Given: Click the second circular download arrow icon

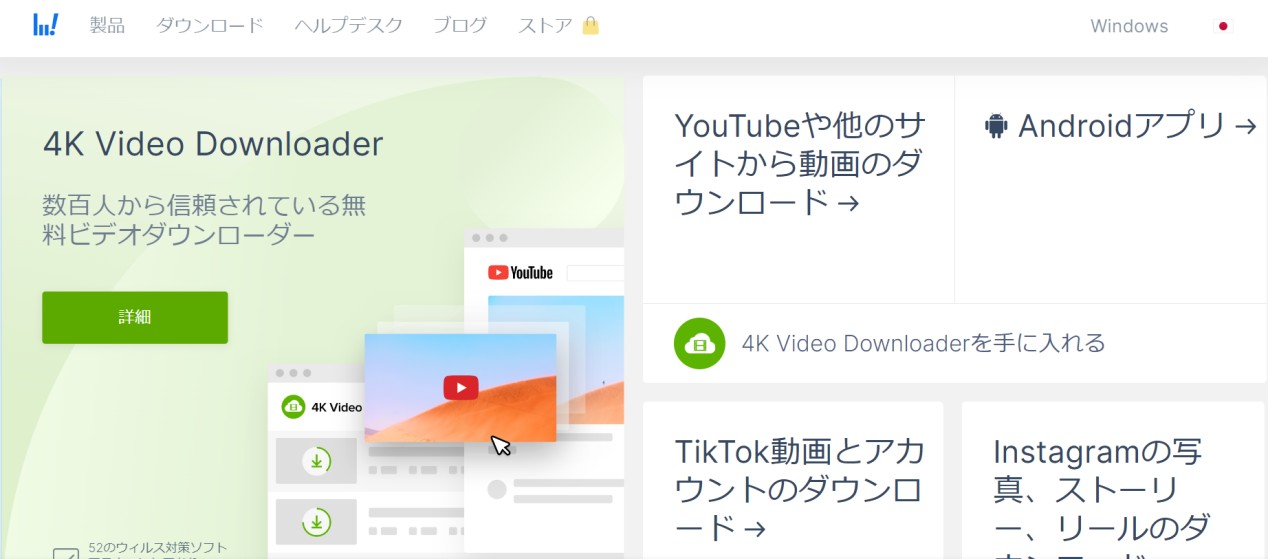Looking at the screenshot, I should 317,522.
